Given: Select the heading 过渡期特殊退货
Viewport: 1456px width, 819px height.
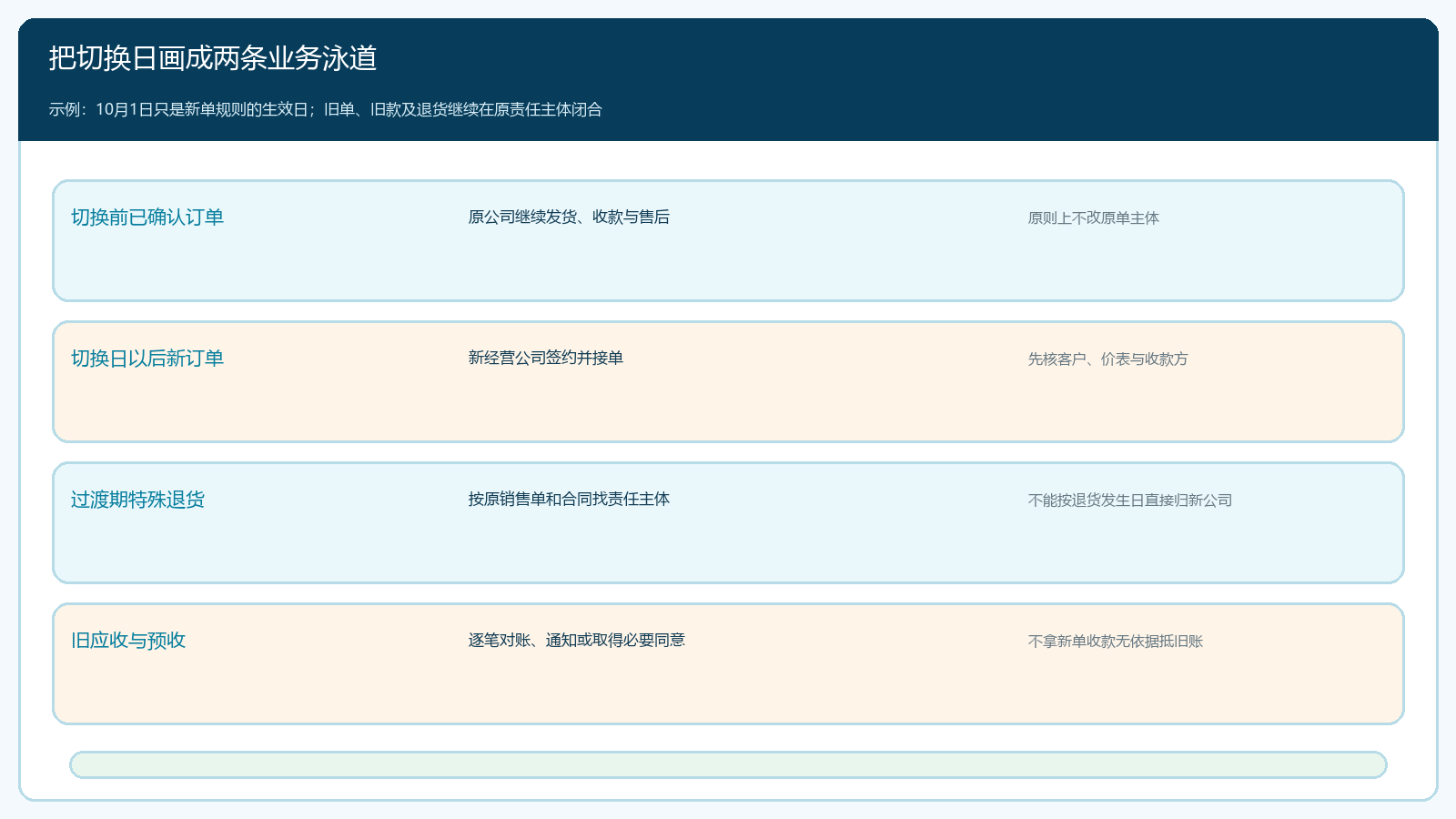Looking at the screenshot, I should click(x=138, y=500).
